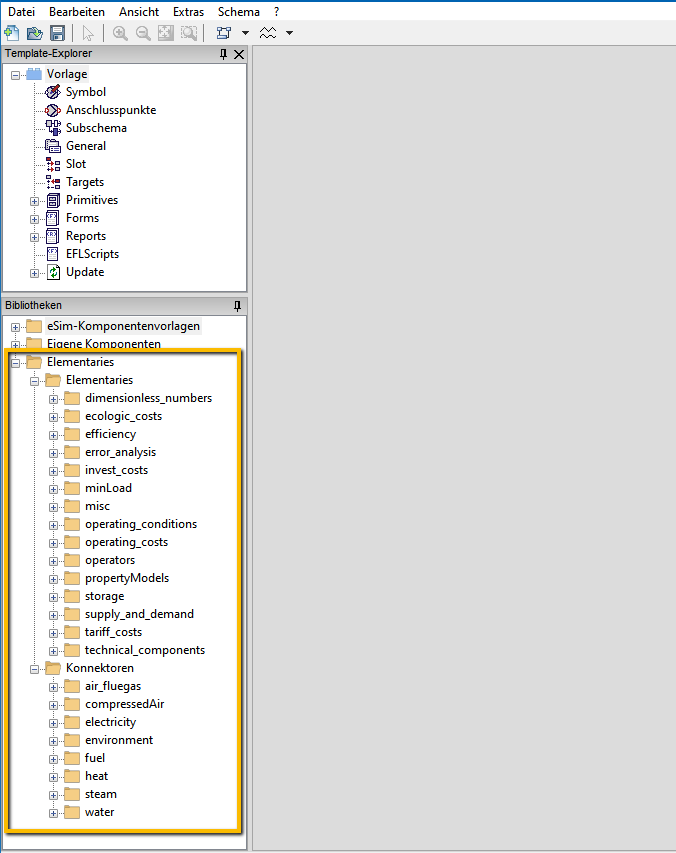Select the eSim-Komponentenvorlagen library

(x=123, y=326)
